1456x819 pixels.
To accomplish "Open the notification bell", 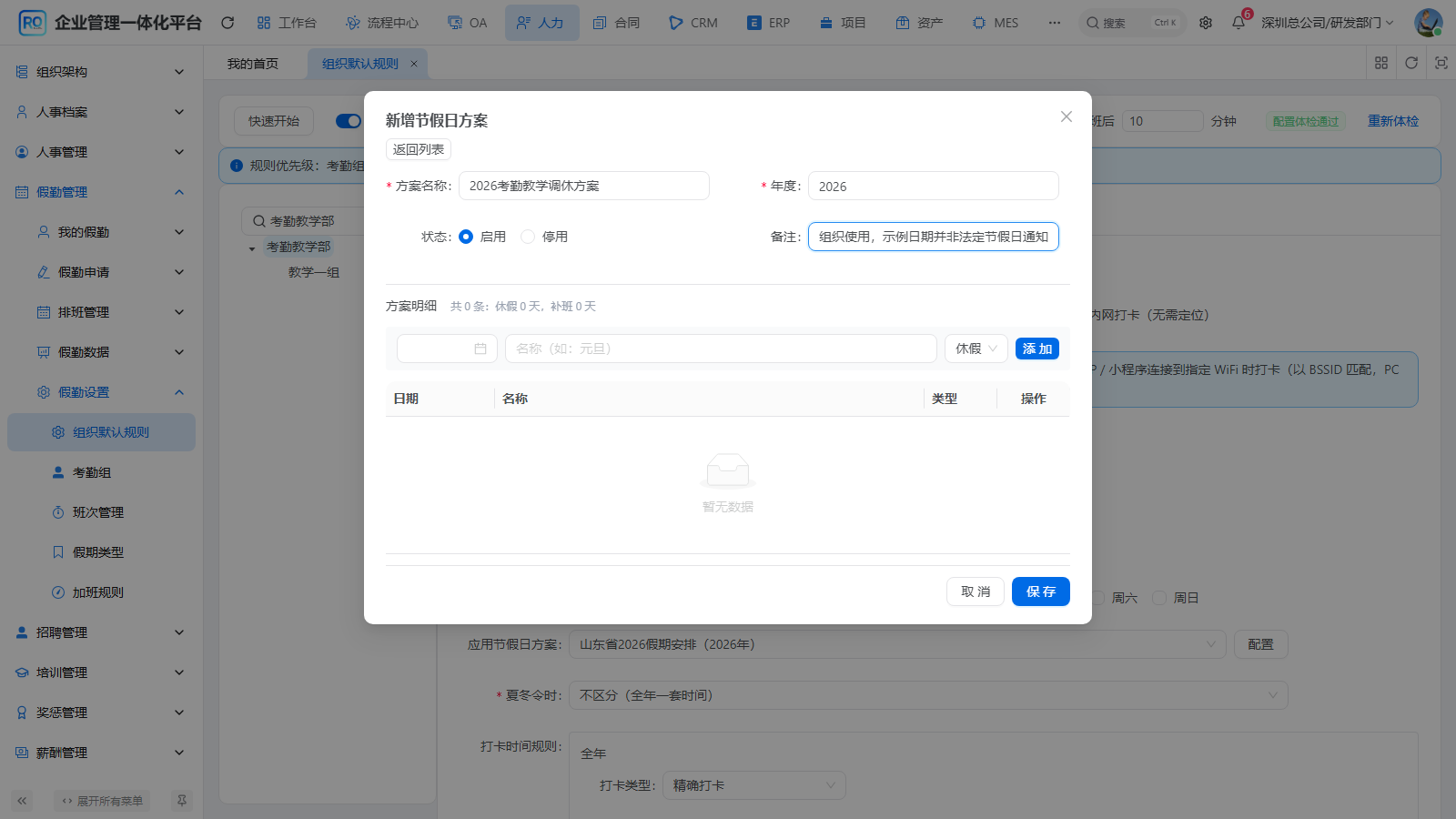I will [1239, 23].
